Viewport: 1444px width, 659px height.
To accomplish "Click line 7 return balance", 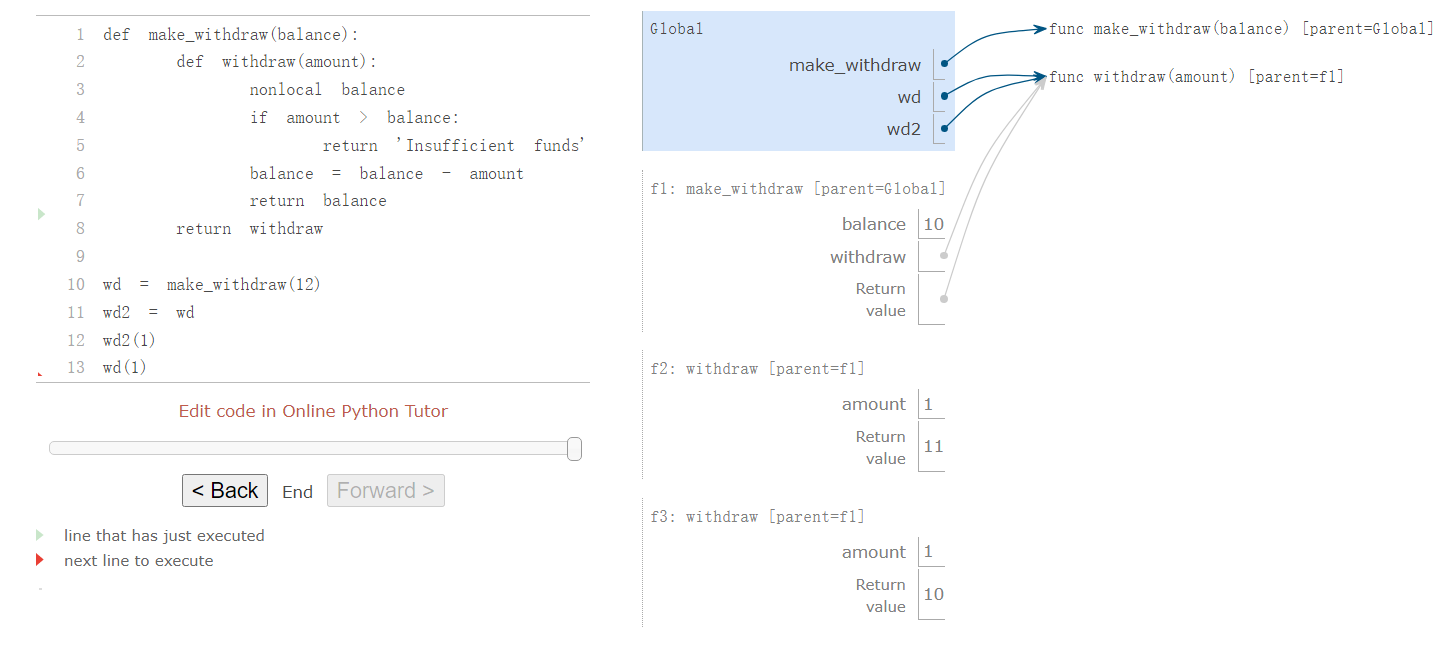I will [x=318, y=201].
